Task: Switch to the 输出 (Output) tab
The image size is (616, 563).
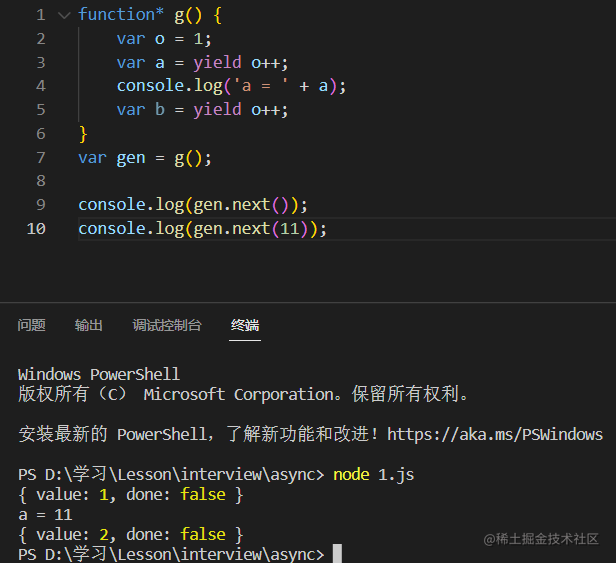Action: (89, 325)
